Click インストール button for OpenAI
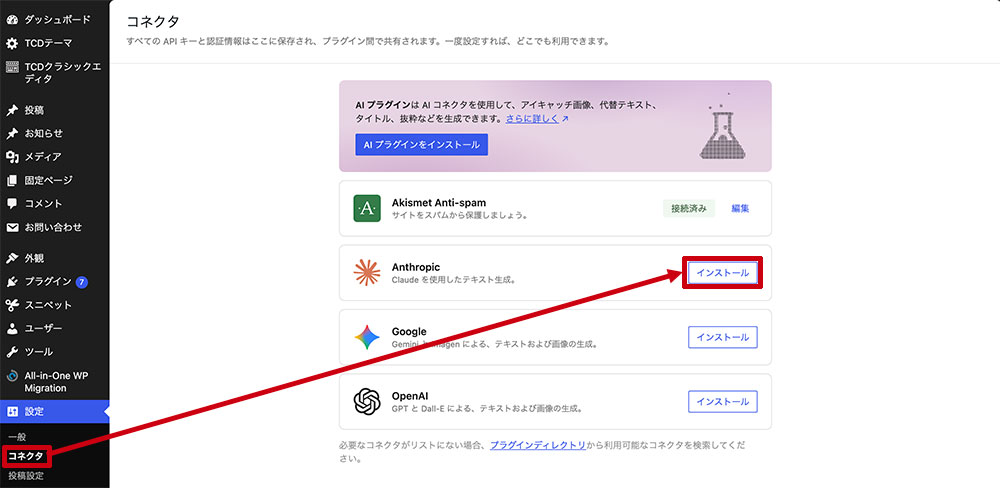The height and width of the screenshot is (488, 1000). [723, 401]
